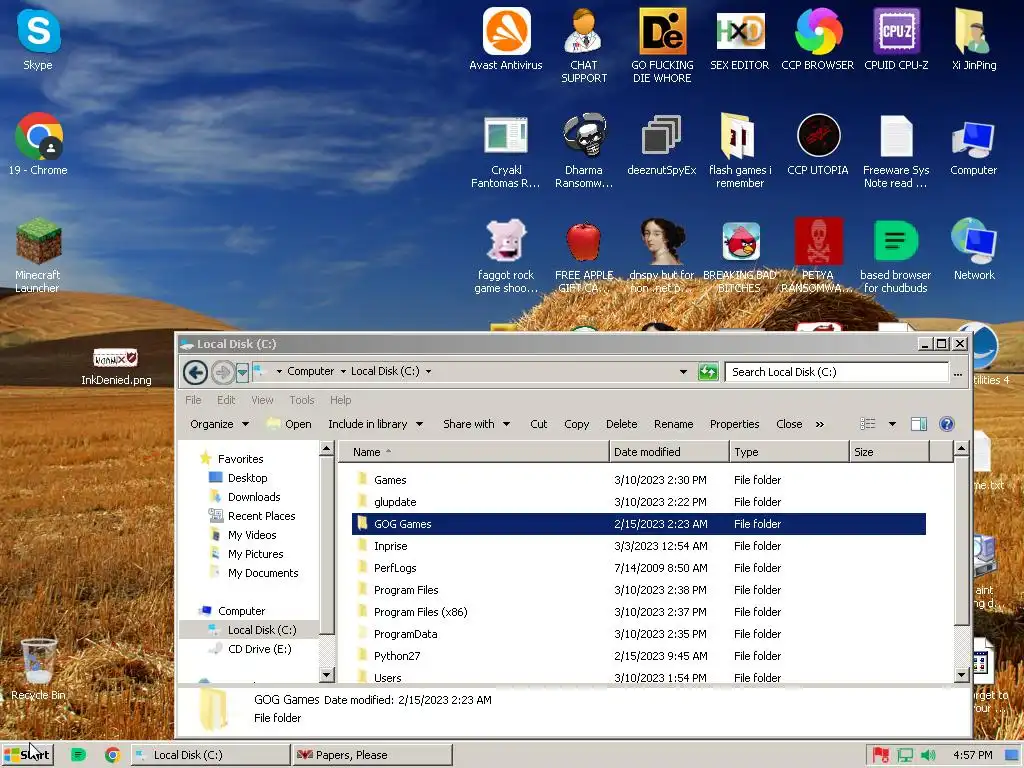Select CD Drive (E:) in navigation pane
The image size is (1024, 768).
pyautogui.click(x=250, y=649)
